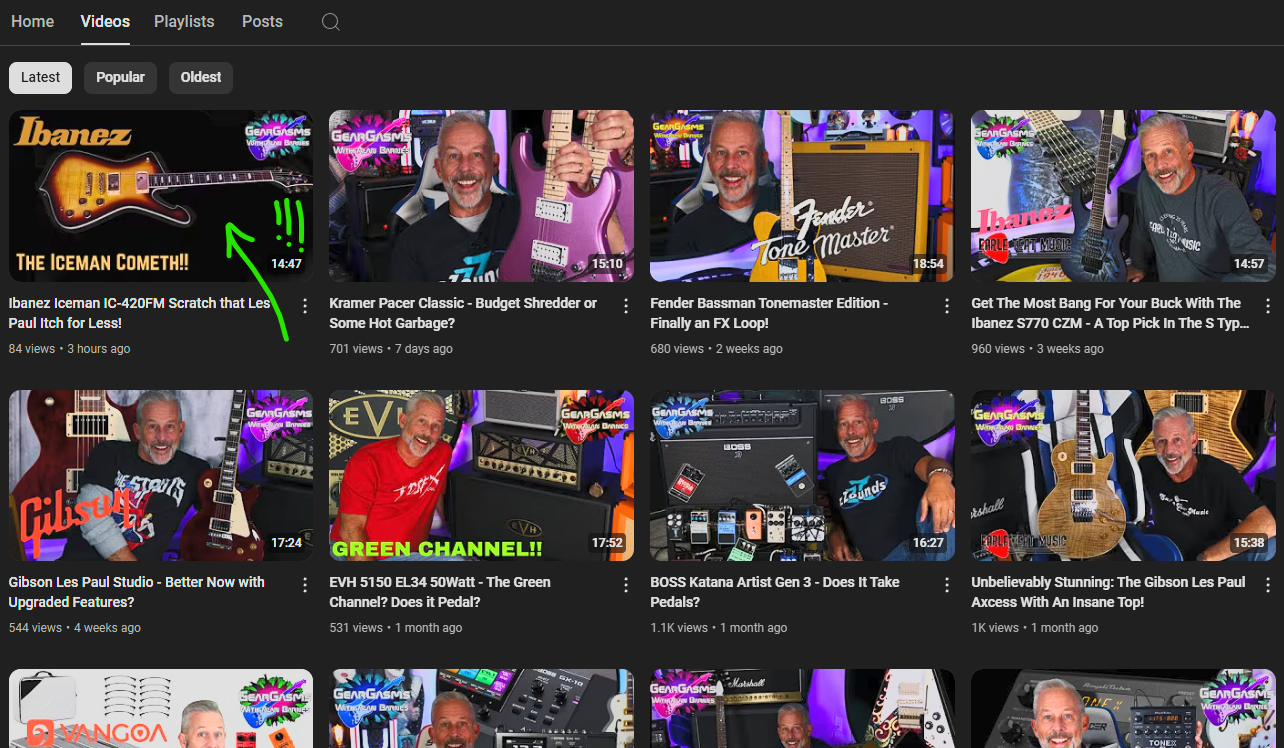Go to the Home tab
The height and width of the screenshot is (748, 1284).
click(33, 22)
